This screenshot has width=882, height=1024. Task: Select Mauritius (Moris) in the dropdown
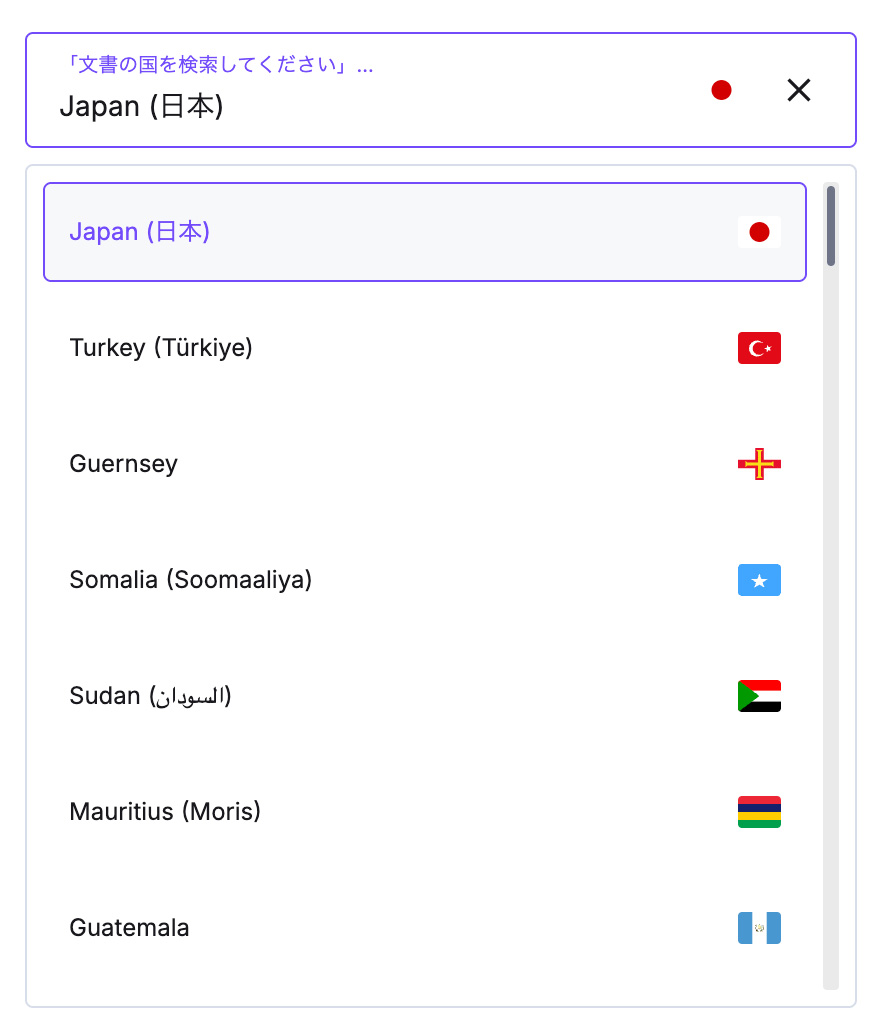tap(425, 812)
